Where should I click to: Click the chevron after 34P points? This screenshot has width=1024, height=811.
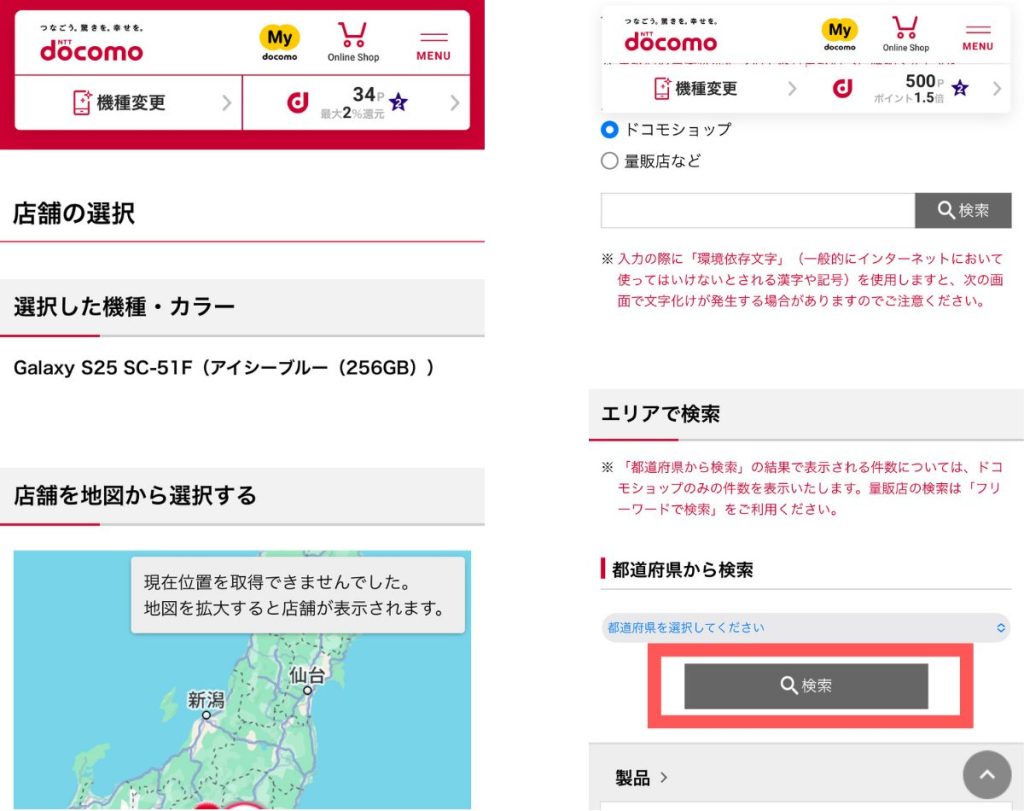click(x=455, y=103)
